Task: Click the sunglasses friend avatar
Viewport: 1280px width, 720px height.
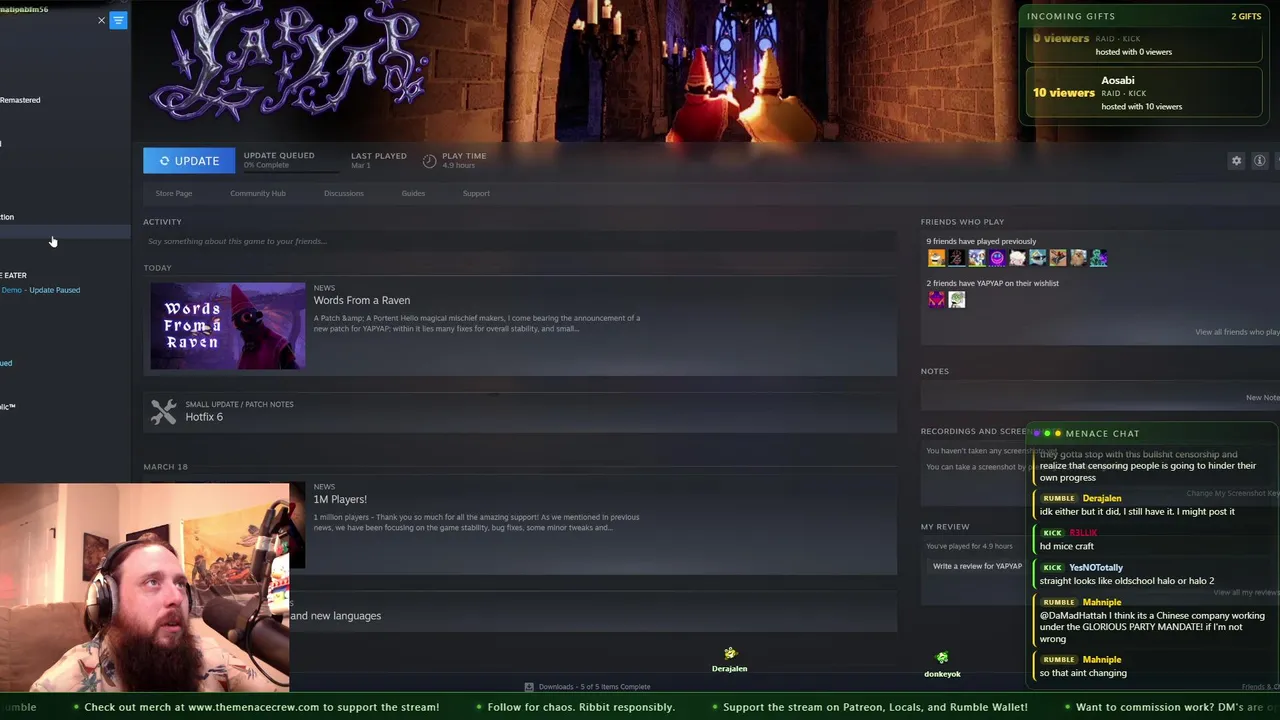Action: pos(1038,258)
